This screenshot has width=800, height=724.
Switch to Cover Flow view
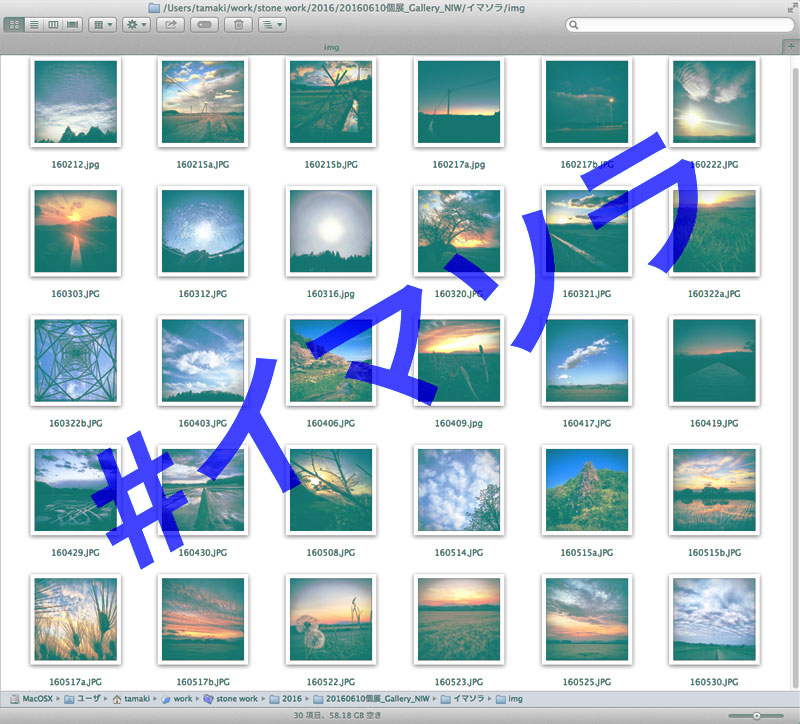tap(72, 25)
